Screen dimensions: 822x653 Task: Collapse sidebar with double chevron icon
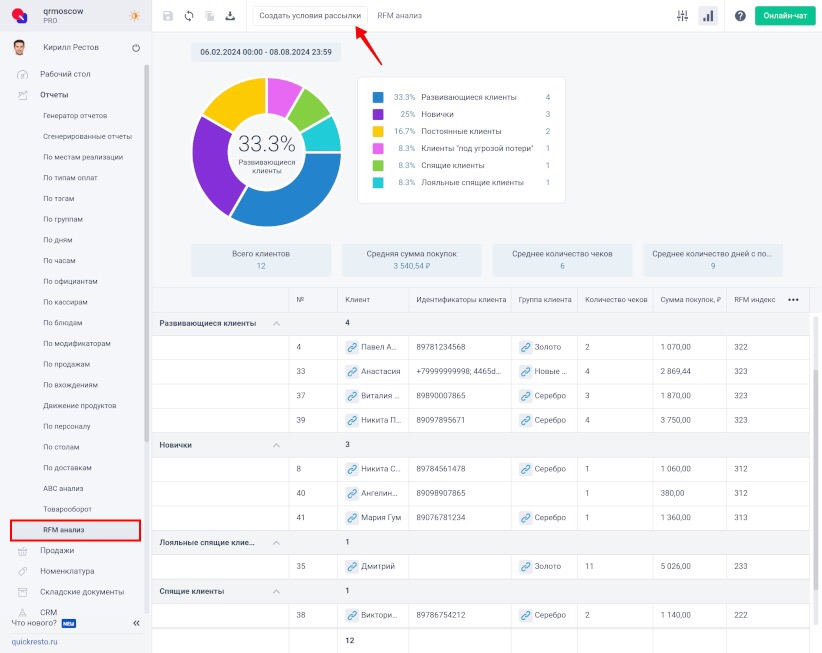(x=136, y=623)
